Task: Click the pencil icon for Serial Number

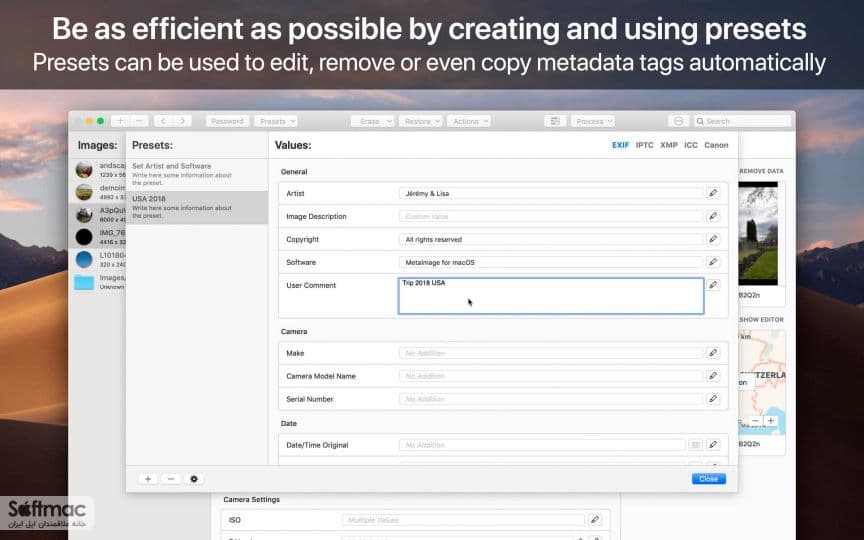Action: [713, 399]
